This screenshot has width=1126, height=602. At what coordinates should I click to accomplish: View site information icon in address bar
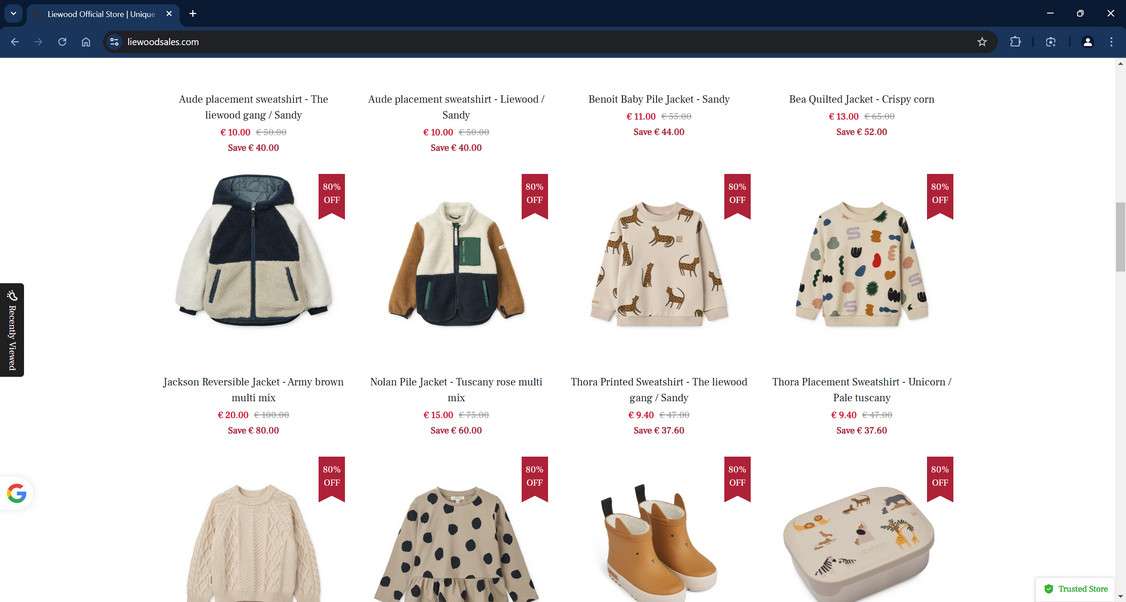click(114, 42)
